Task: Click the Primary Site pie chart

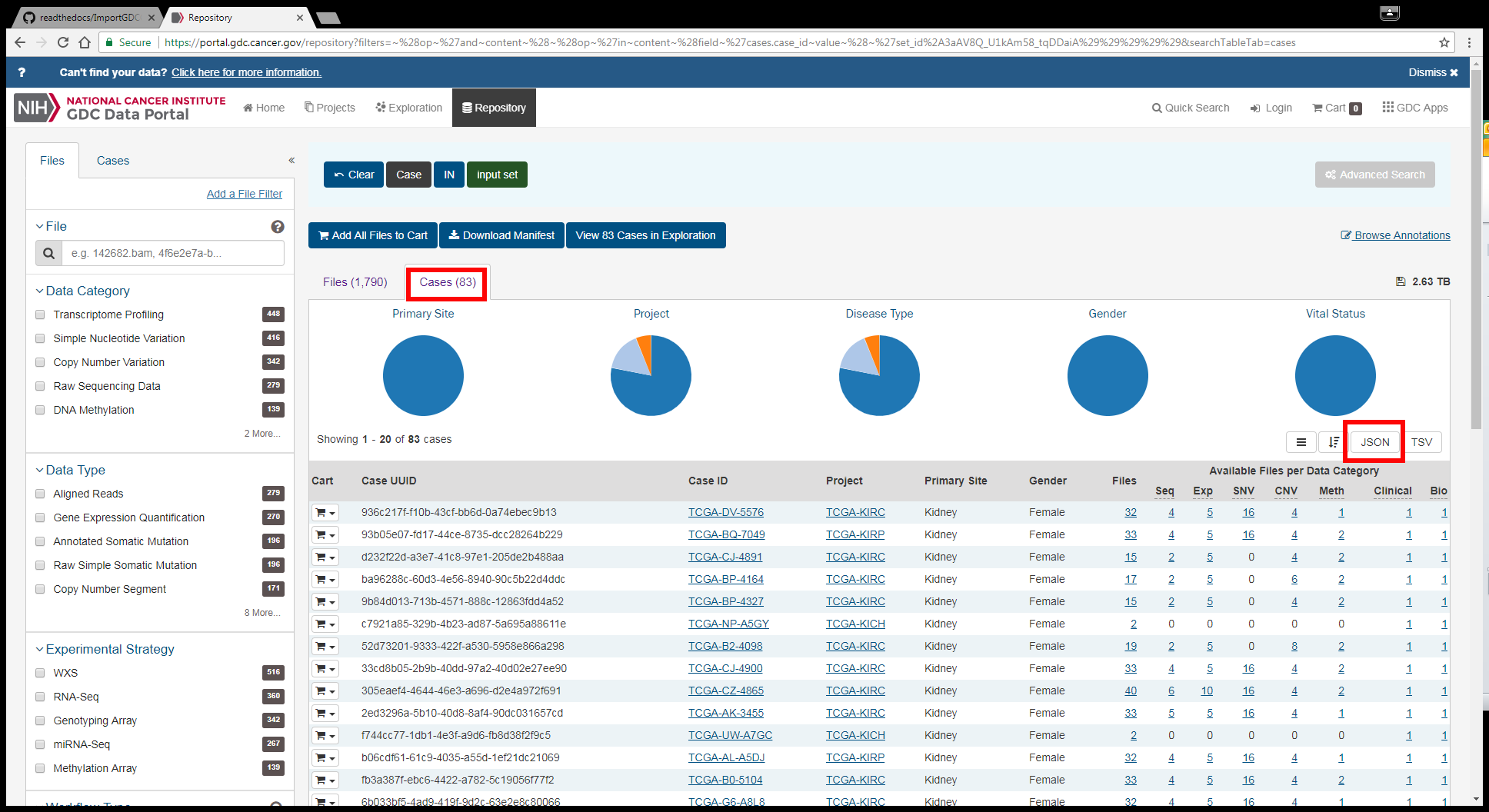Action: point(423,376)
